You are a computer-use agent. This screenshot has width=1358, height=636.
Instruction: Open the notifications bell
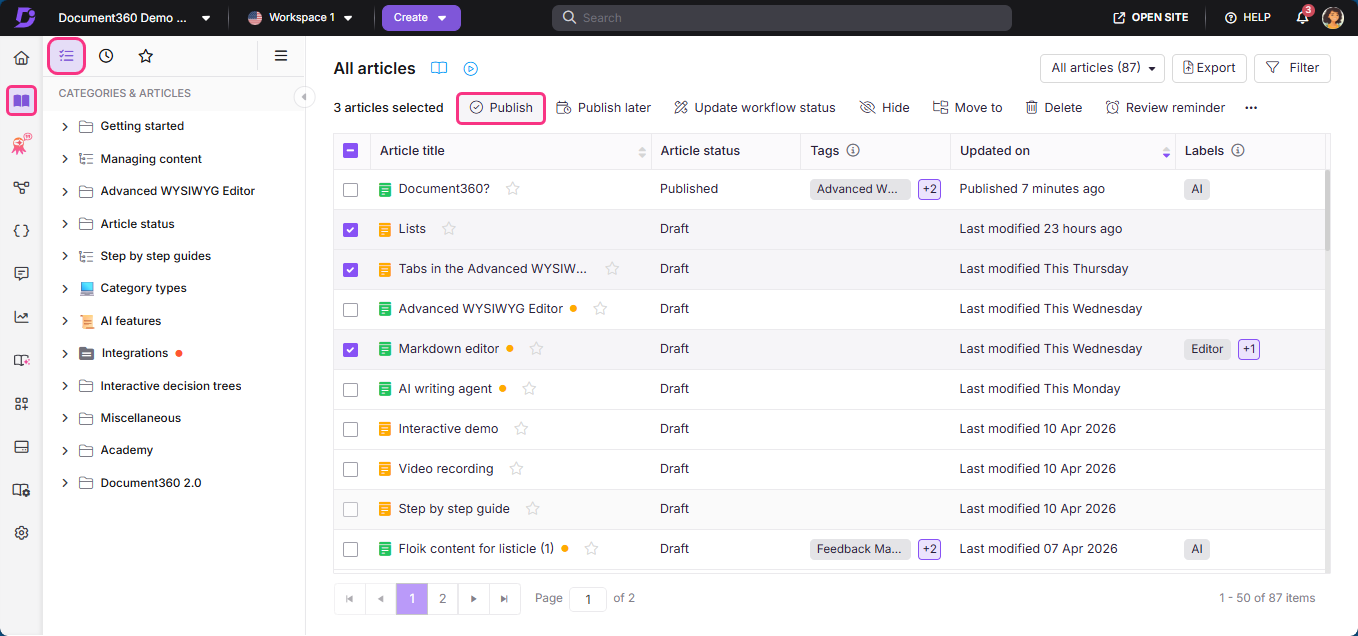[x=1301, y=17]
